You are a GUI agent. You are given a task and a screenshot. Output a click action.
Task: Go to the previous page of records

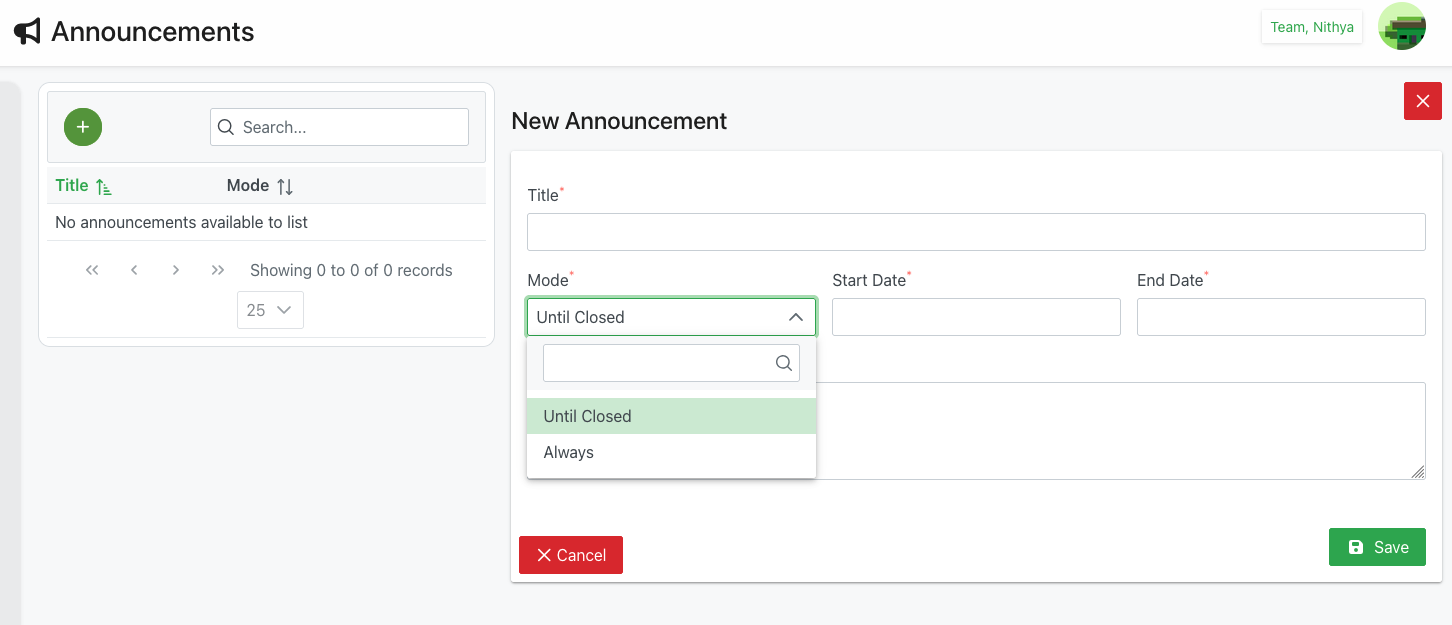134,270
